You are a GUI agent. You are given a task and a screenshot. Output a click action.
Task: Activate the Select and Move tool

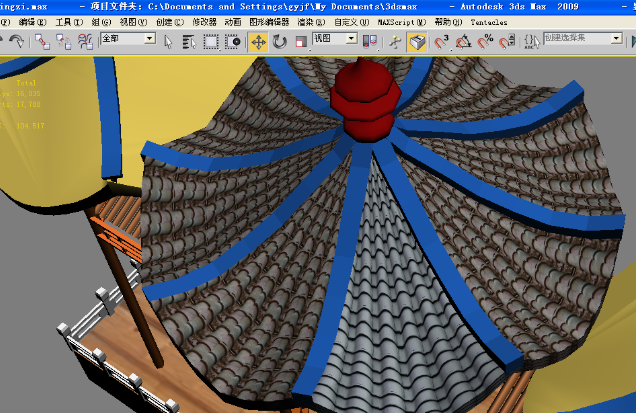pos(258,41)
